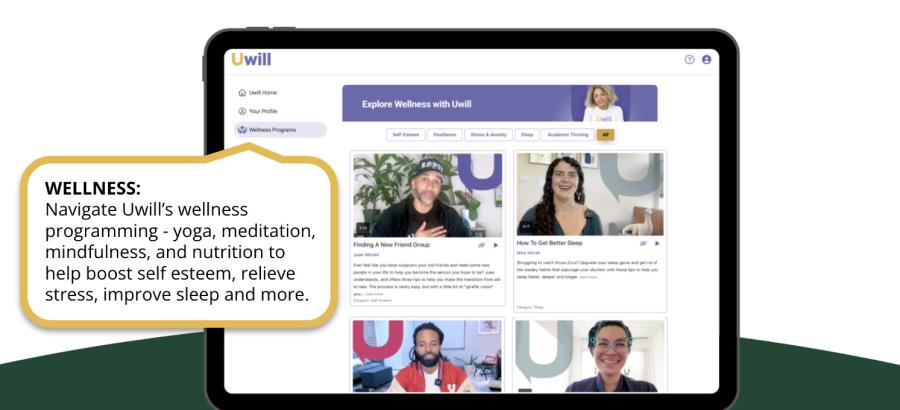Select Wellness Programs in sidebar
The height and width of the screenshot is (410, 900).
[280, 130]
